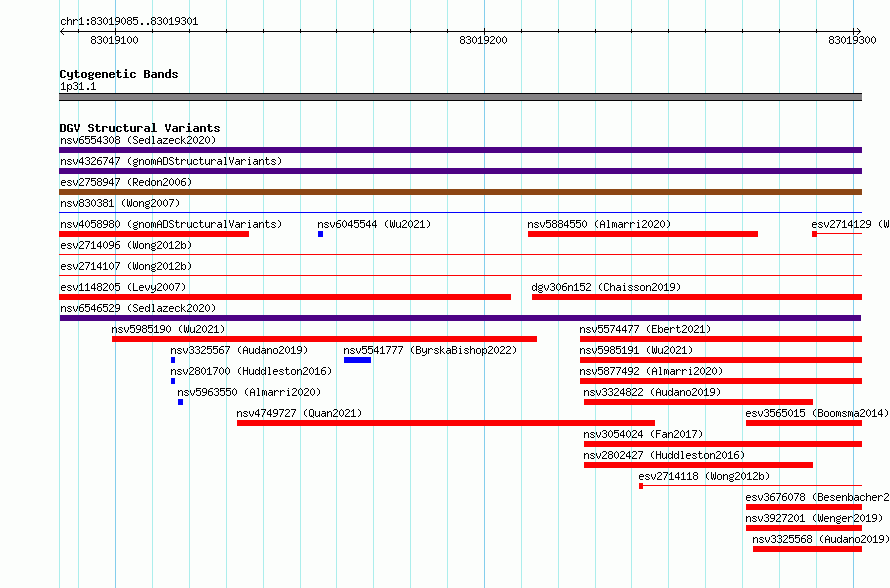Viewport: 890px width, 588px height.
Task: Open the esv2714096 (Wong2012b) label
Action: tap(126, 245)
